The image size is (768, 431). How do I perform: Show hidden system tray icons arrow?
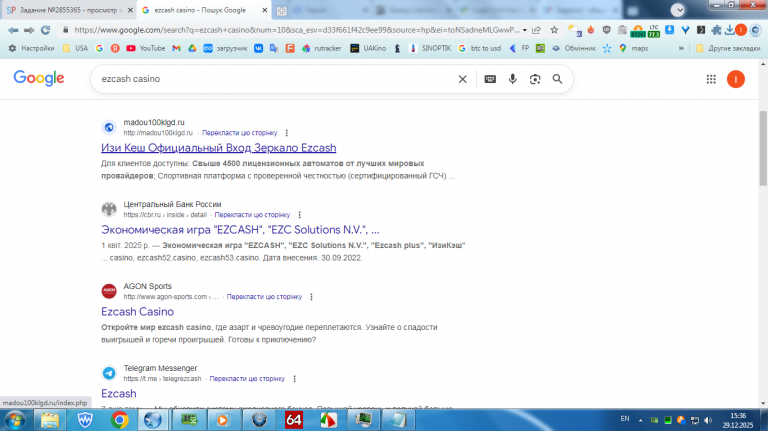tap(640, 420)
